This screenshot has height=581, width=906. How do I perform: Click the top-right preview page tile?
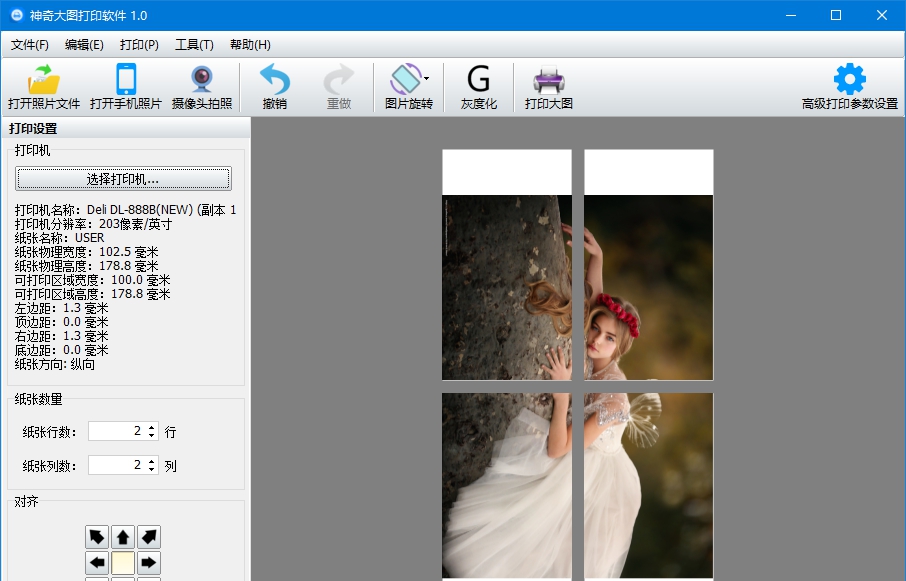click(x=649, y=264)
